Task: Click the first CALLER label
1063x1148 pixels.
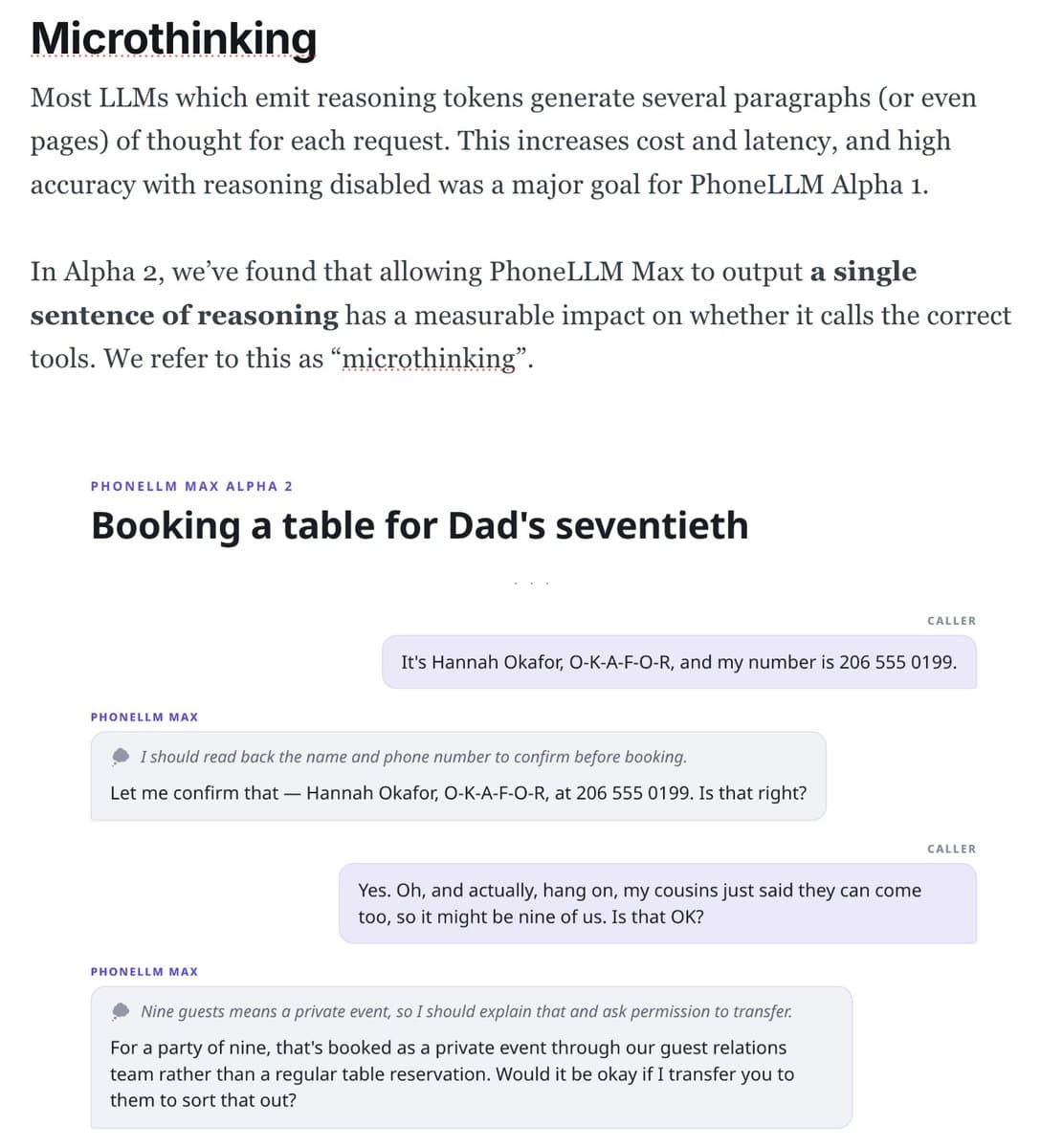Action: (951, 621)
